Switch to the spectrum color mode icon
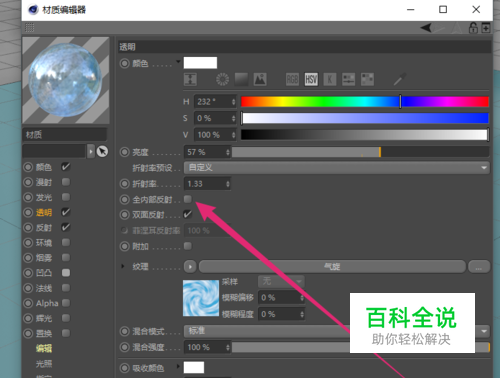Image resolution: width=500 pixels, height=378 pixels. click(x=241, y=79)
